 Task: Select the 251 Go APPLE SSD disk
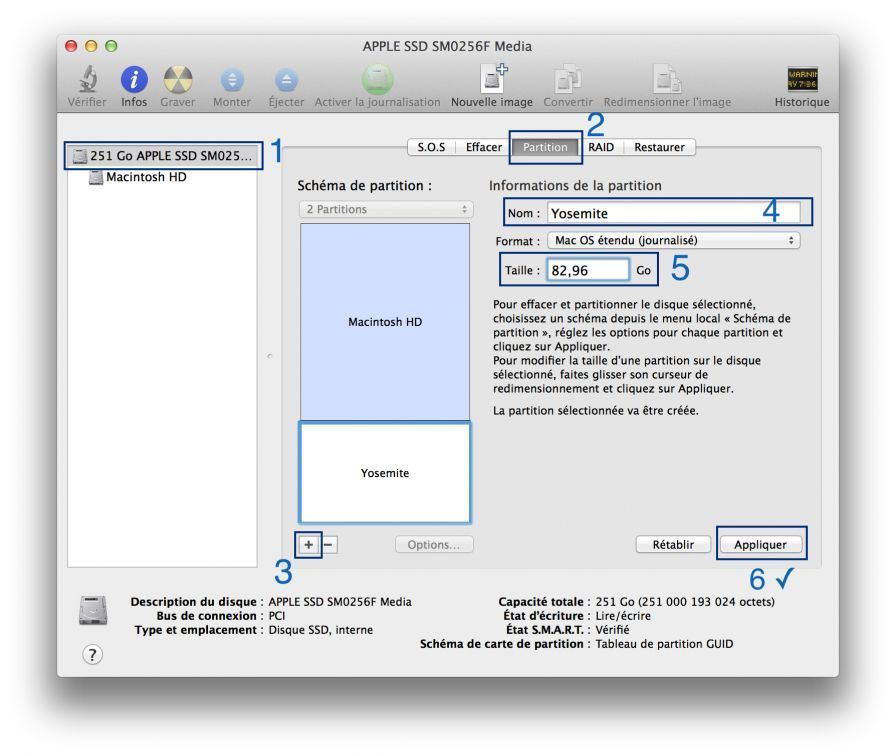[x=163, y=155]
